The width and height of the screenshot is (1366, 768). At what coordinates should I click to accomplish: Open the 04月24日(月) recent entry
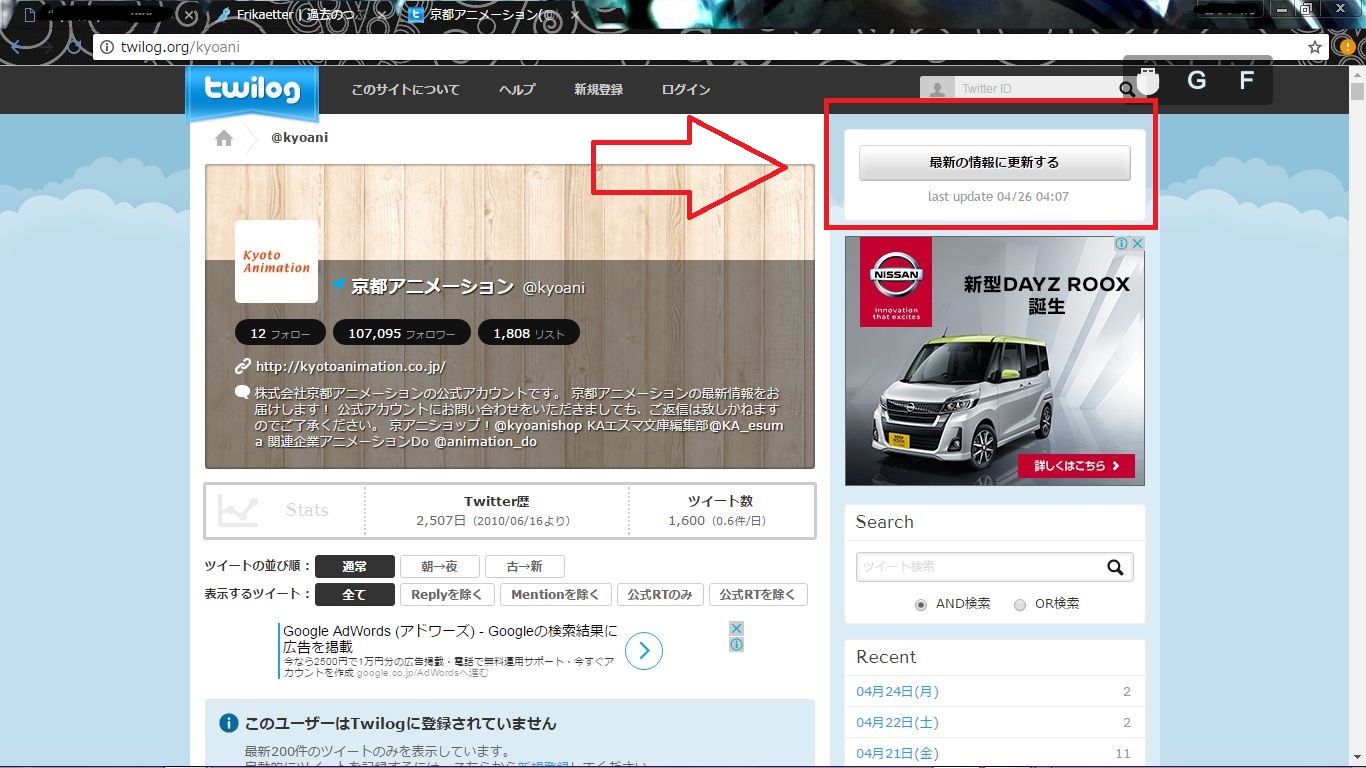click(x=897, y=691)
